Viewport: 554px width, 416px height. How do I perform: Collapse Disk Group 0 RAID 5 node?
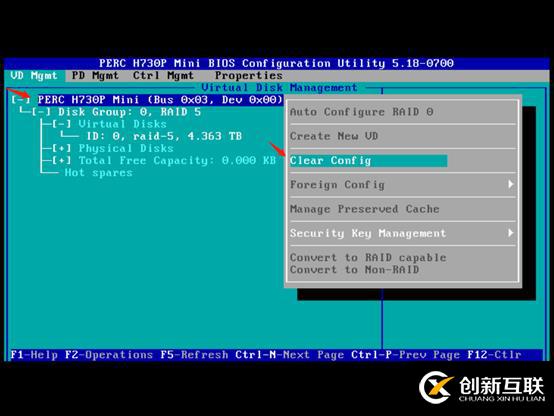pyautogui.click(x=41, y=112)
